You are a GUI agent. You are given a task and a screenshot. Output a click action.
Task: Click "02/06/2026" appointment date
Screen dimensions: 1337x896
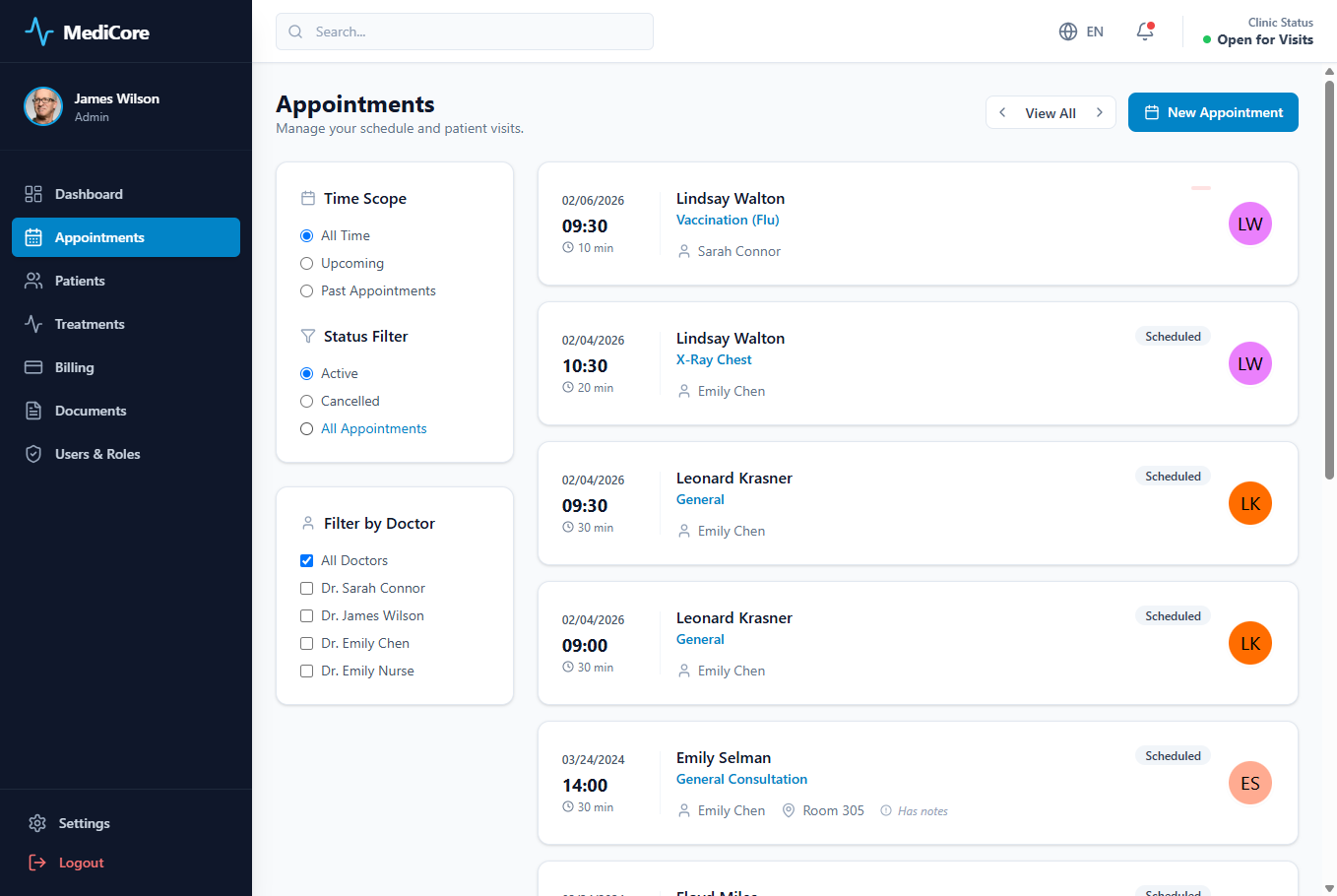[x=593, y=200]
